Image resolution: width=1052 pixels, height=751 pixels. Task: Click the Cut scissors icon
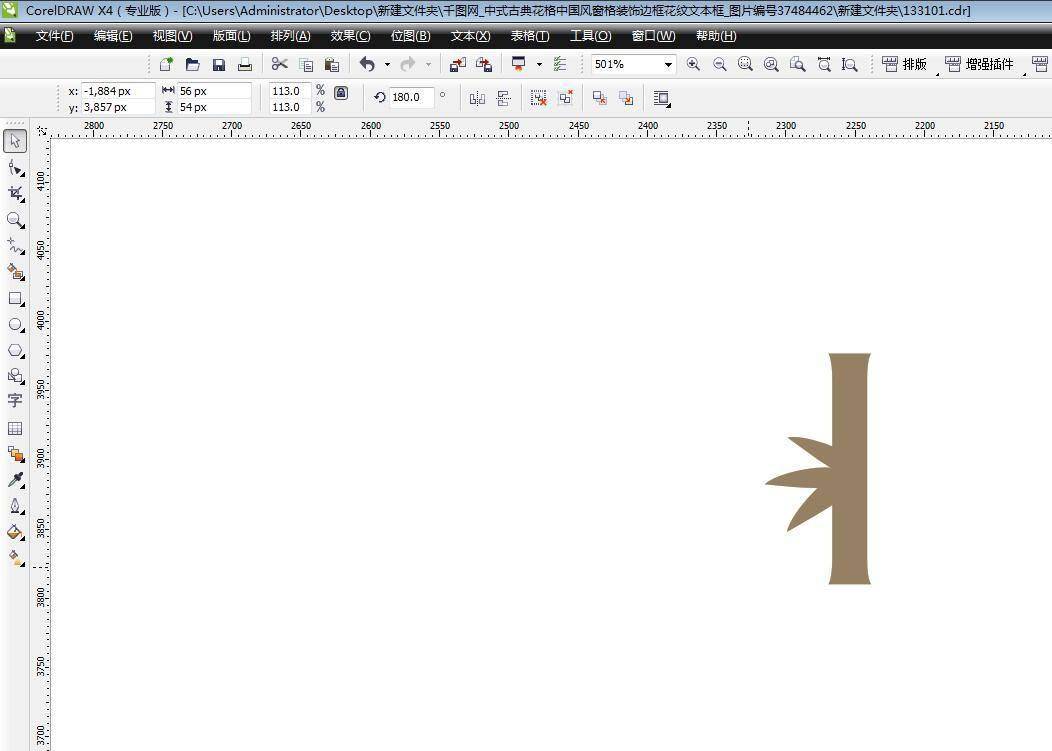pyautogui.click(x=279, y=64)
